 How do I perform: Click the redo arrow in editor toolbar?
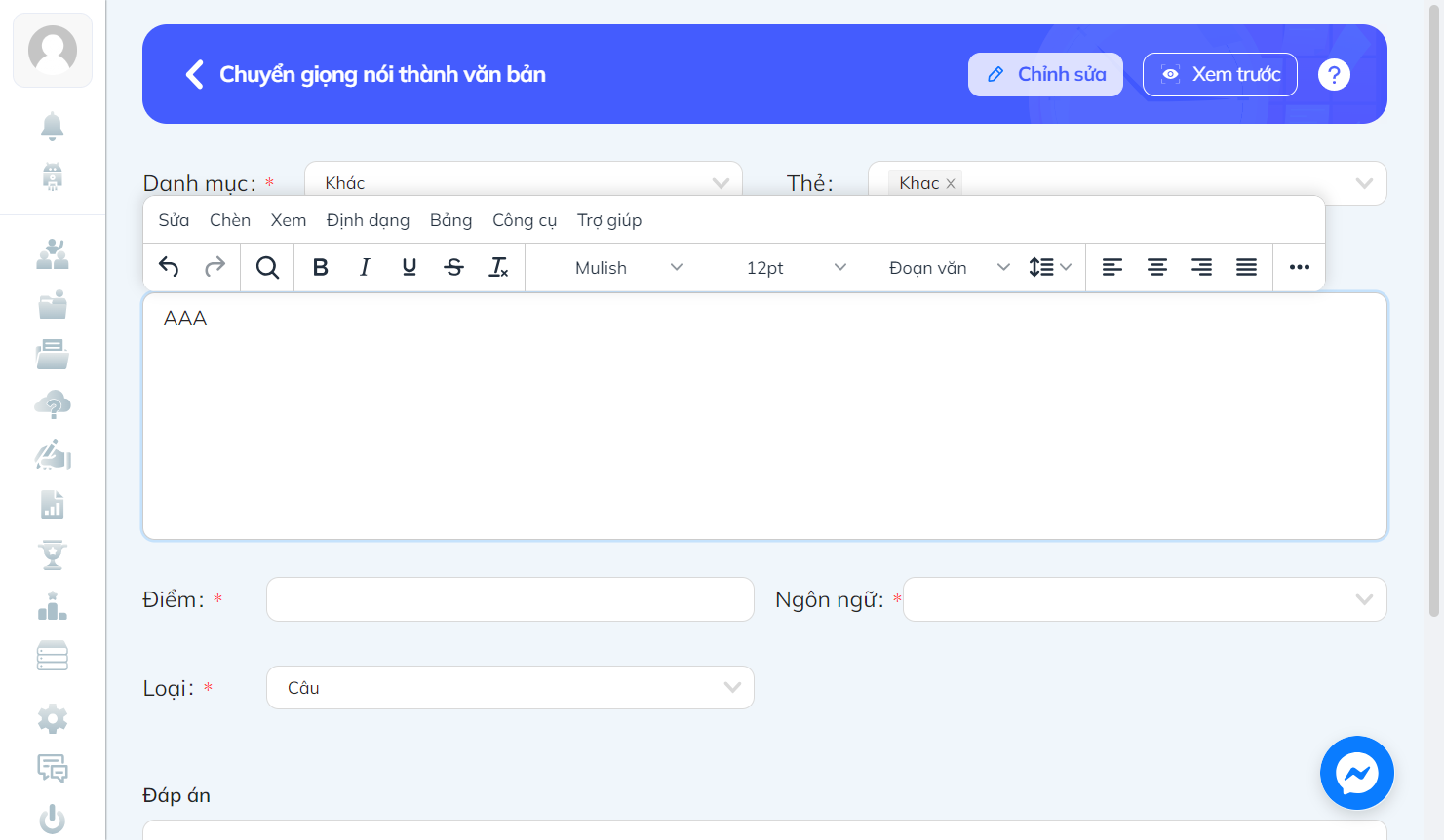pyautogui.click(x=215, y=267)
